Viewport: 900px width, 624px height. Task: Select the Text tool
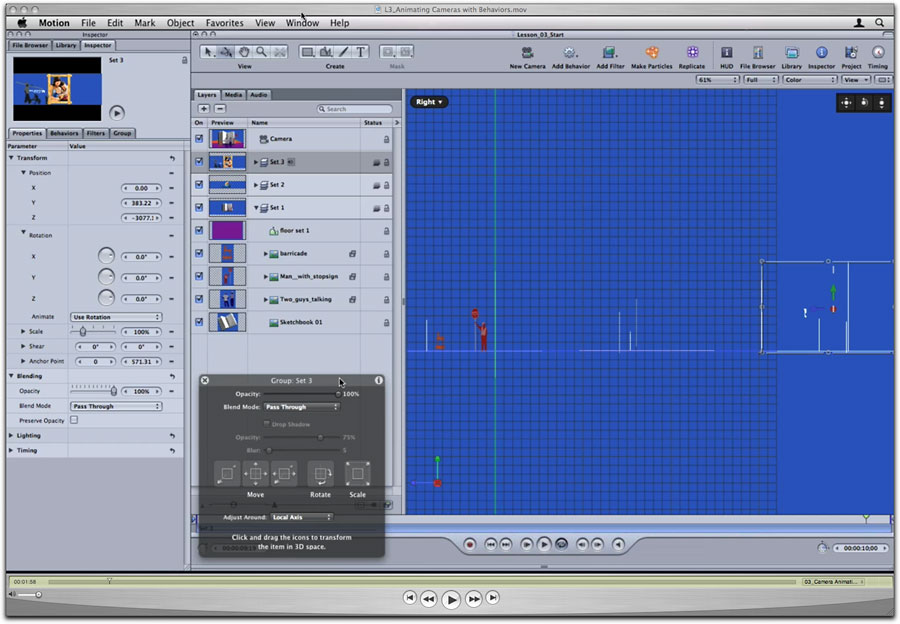tap(360, 52)
